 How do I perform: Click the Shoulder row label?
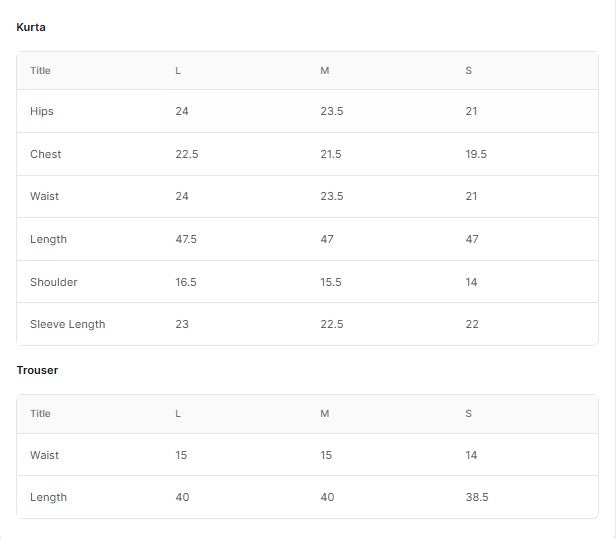coord(53,282)
